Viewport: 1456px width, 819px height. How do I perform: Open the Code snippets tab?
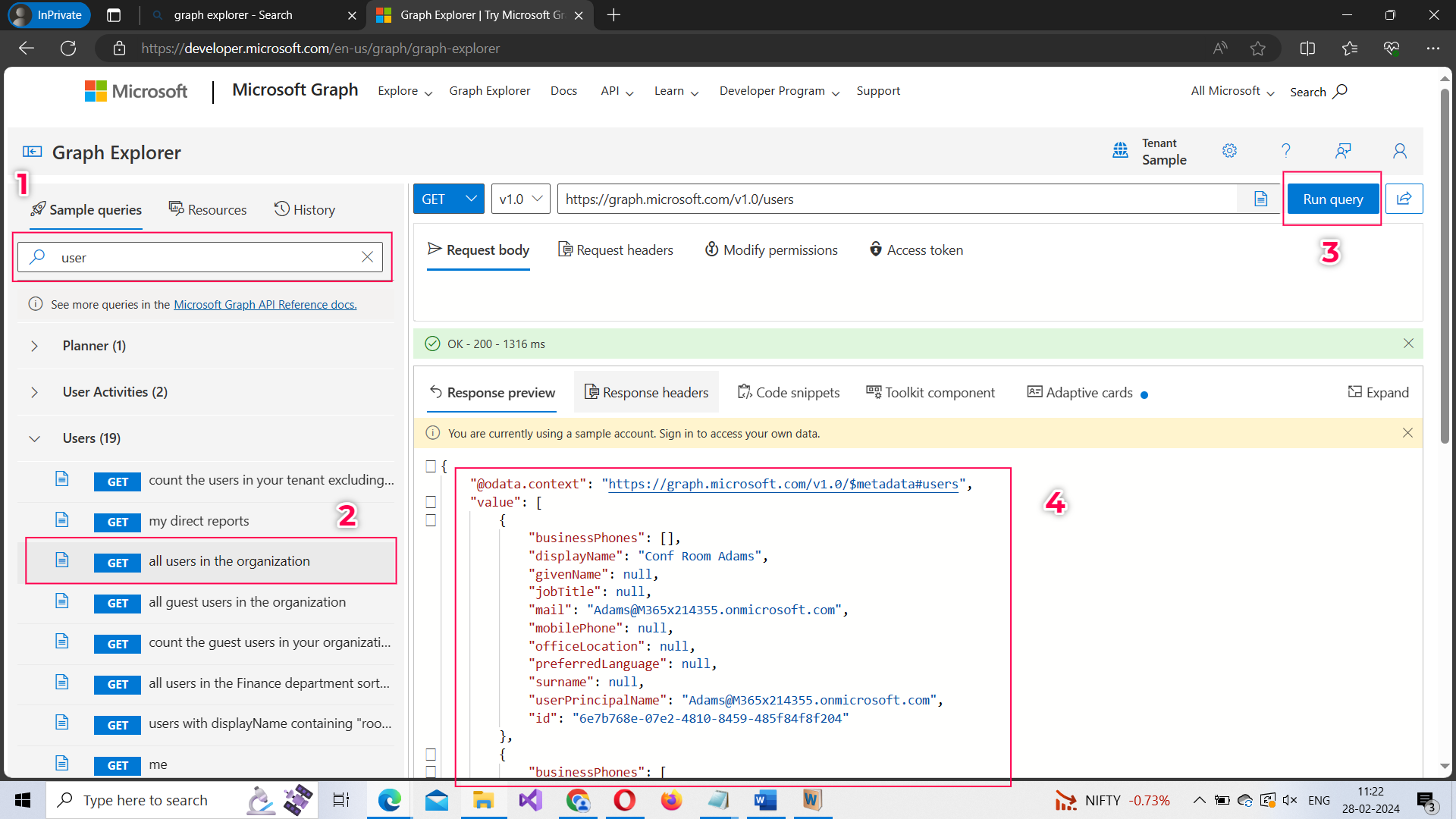click(x=789, y=392)
